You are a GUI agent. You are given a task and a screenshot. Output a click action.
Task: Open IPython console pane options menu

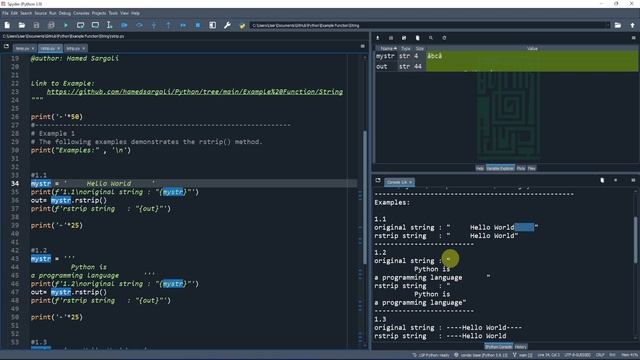pyautogui.click(x=633, y=180)
